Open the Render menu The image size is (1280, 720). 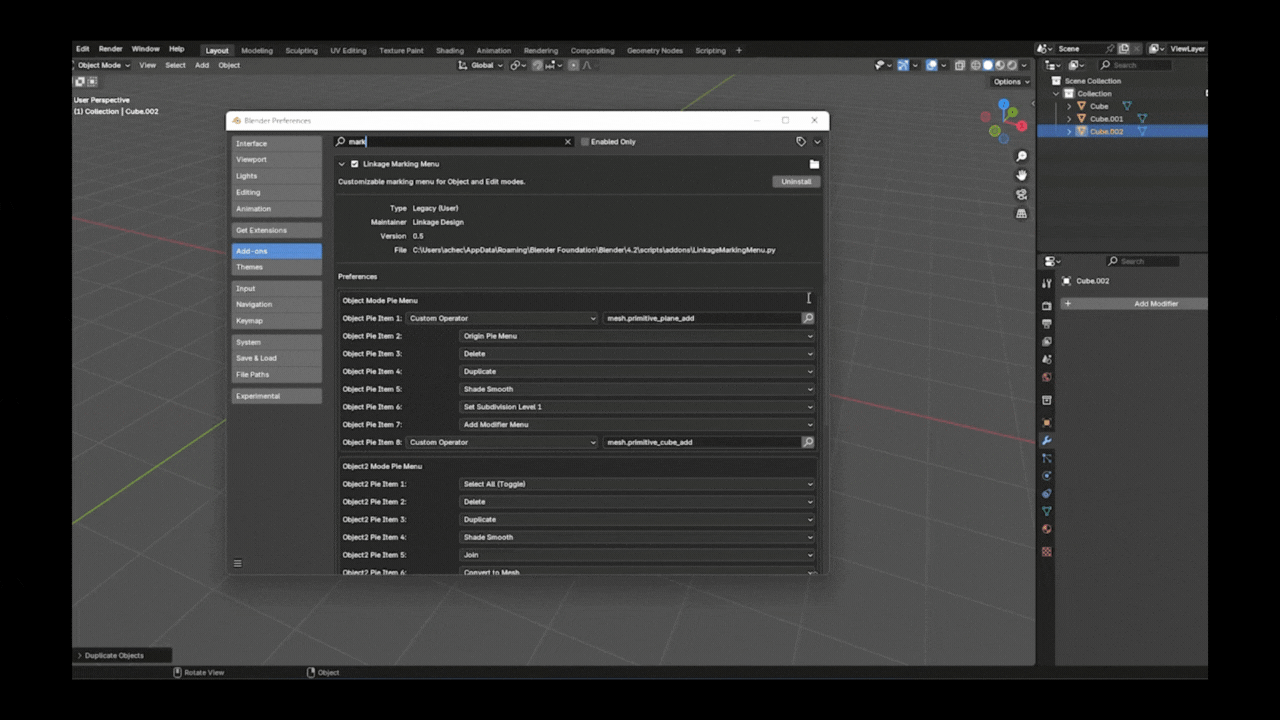(x=110, y=49)
